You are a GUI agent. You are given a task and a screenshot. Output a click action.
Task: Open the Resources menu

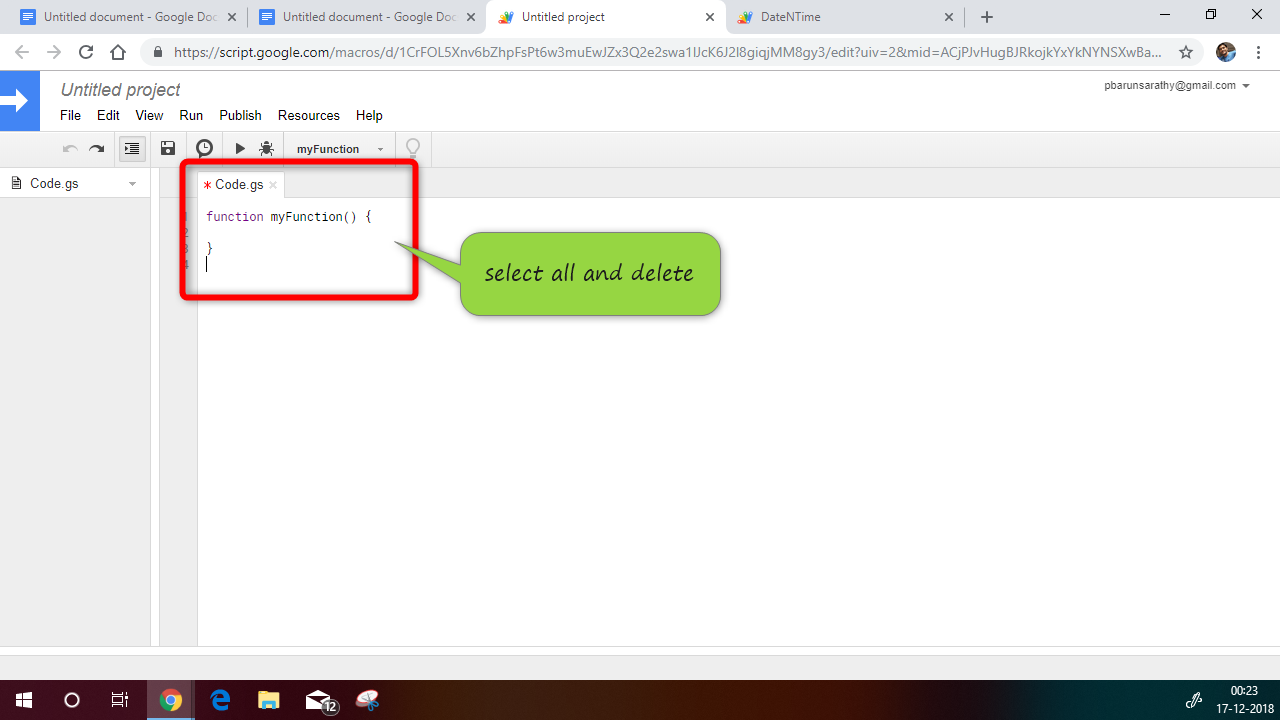tap(309, 115)
